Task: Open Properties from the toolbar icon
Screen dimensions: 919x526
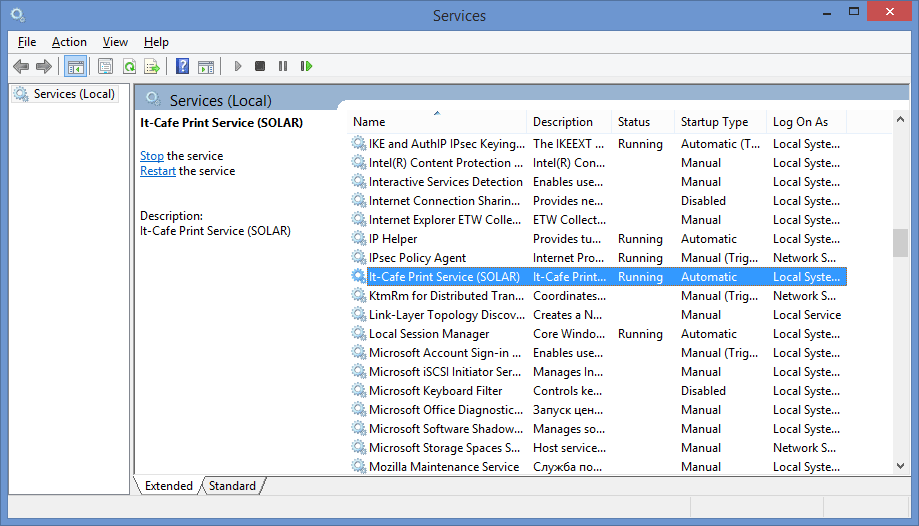Action: click(105, 67)
